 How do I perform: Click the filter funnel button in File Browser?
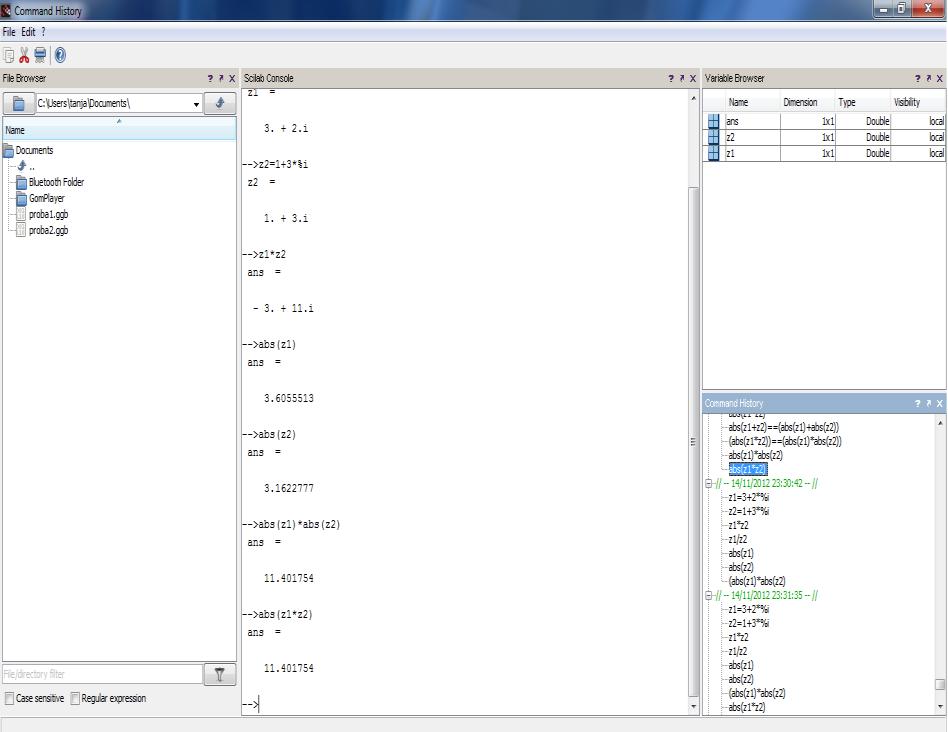[219, 675]
